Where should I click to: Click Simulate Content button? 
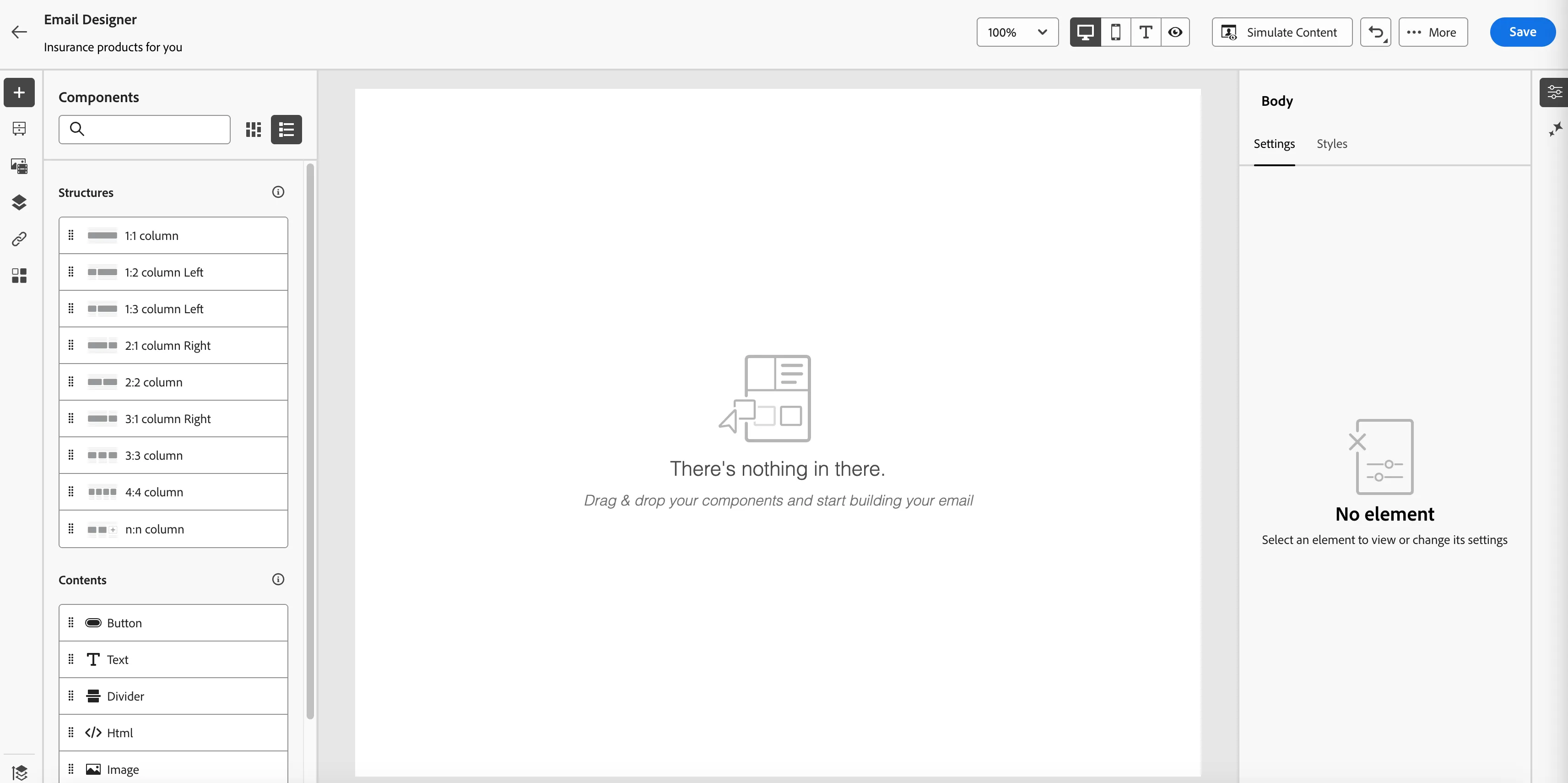[x=1282, y=32]
